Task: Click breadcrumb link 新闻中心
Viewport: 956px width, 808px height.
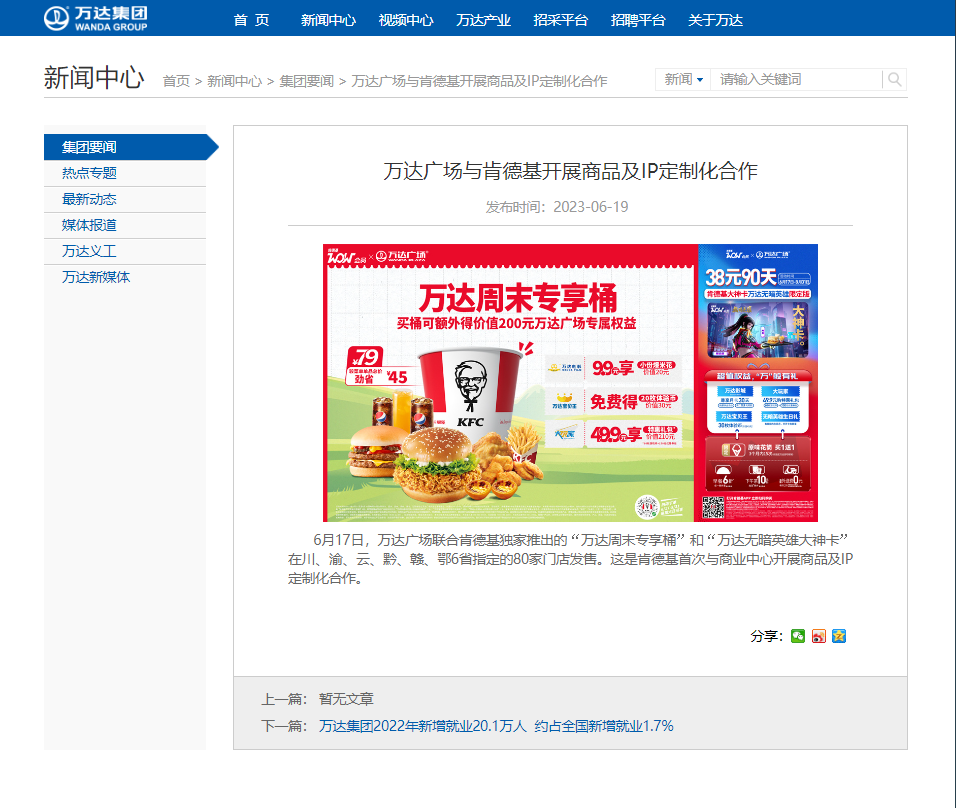Action: coord(234,81)
